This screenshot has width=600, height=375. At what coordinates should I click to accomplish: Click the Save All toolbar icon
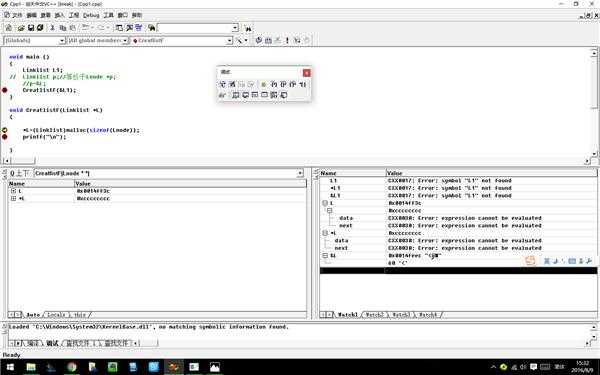coord(40,28)
